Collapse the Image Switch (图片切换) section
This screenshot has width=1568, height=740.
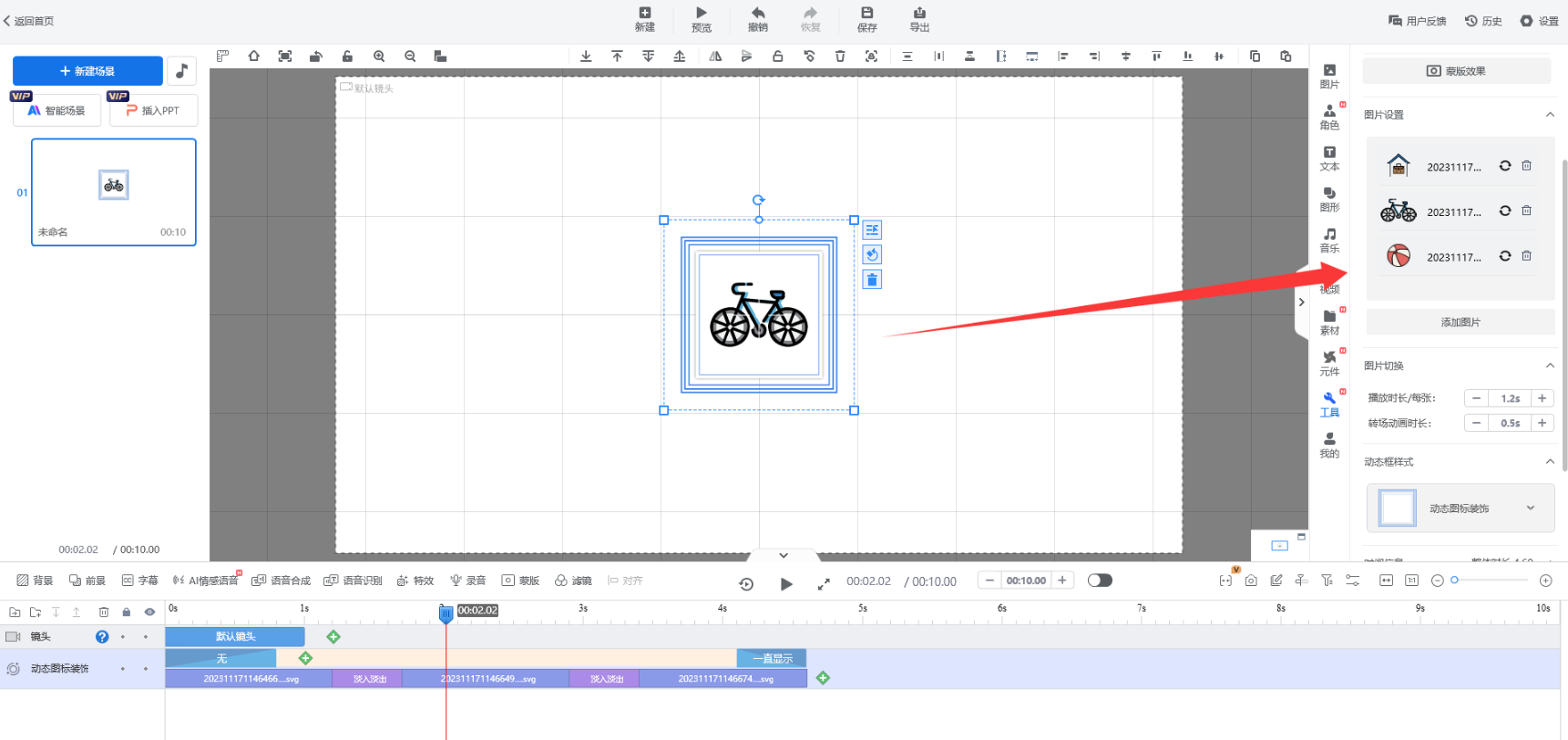1549,365
